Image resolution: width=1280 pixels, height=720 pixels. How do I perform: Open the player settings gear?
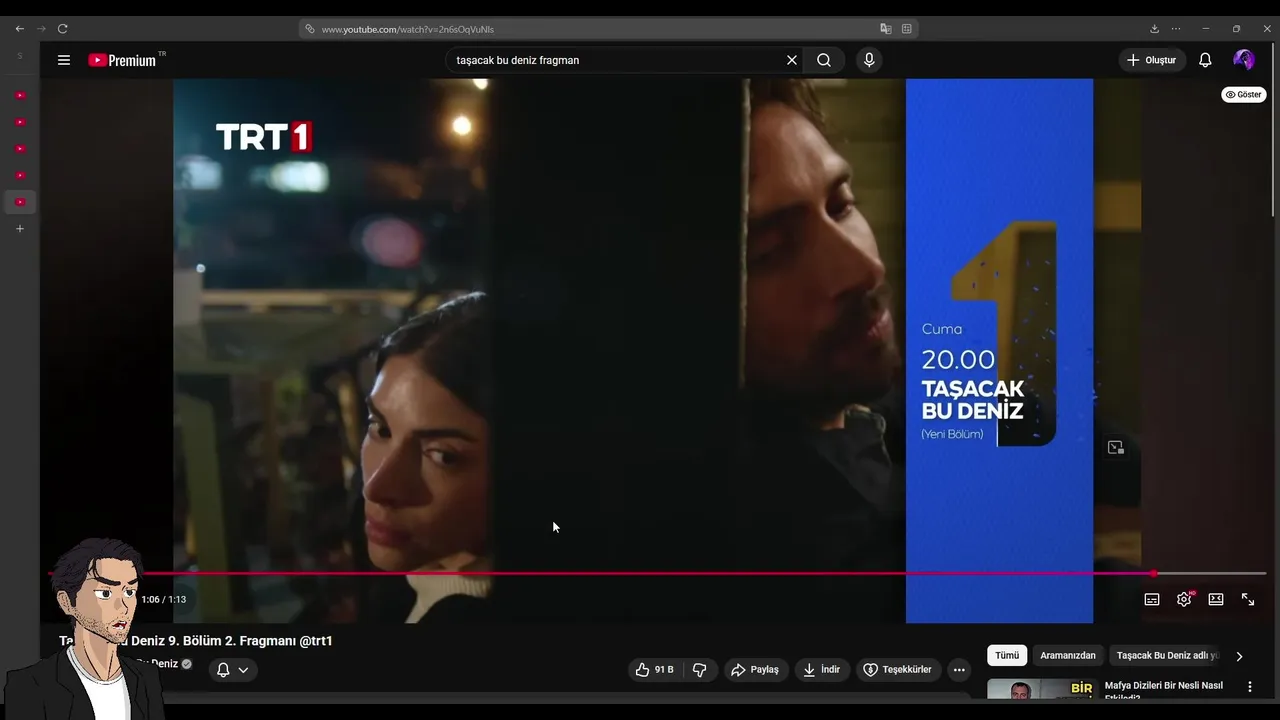tap(1184, 599)
